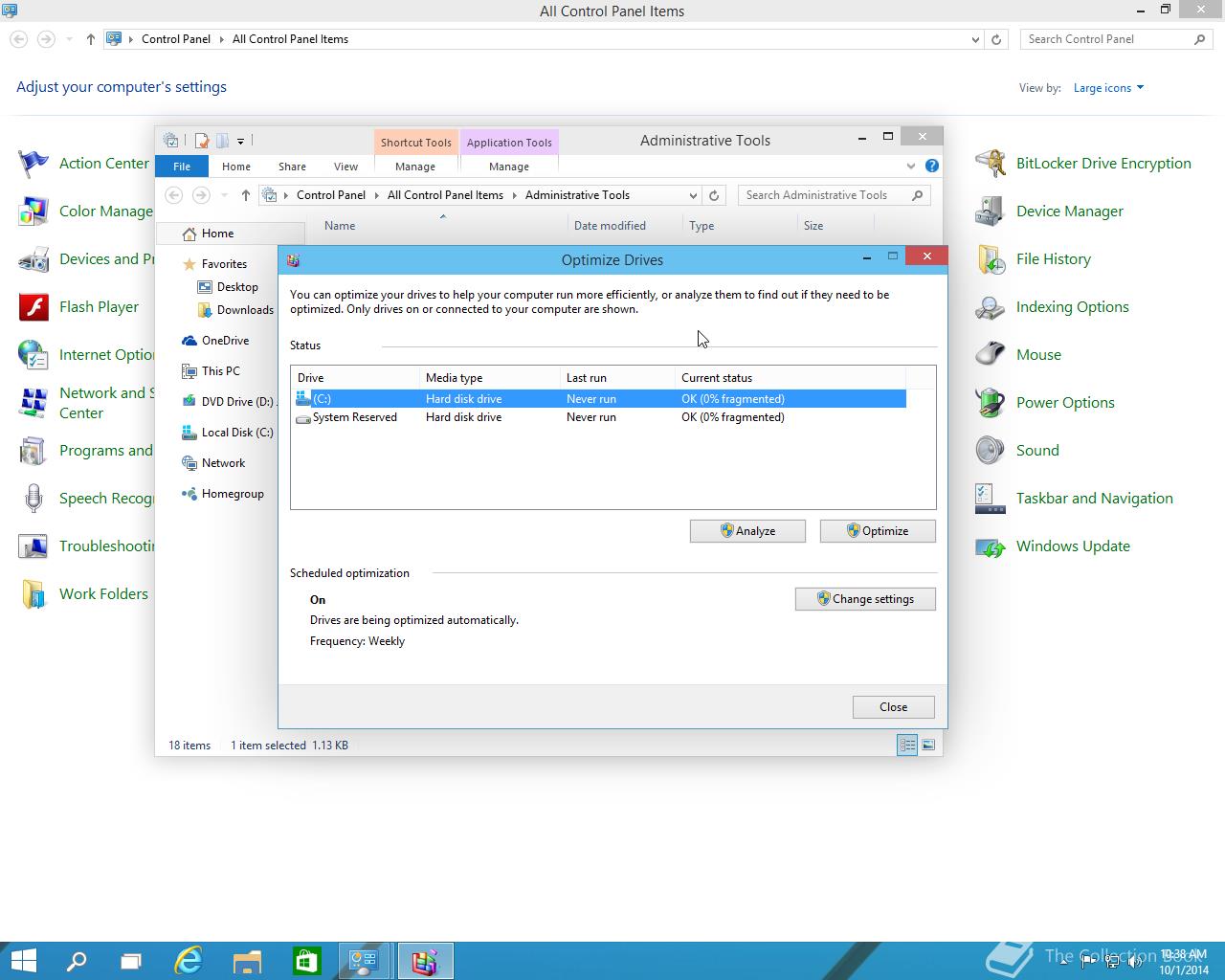1225x980 pixels.
Task: Open Power Options icon
Action: tap(991, 403)
